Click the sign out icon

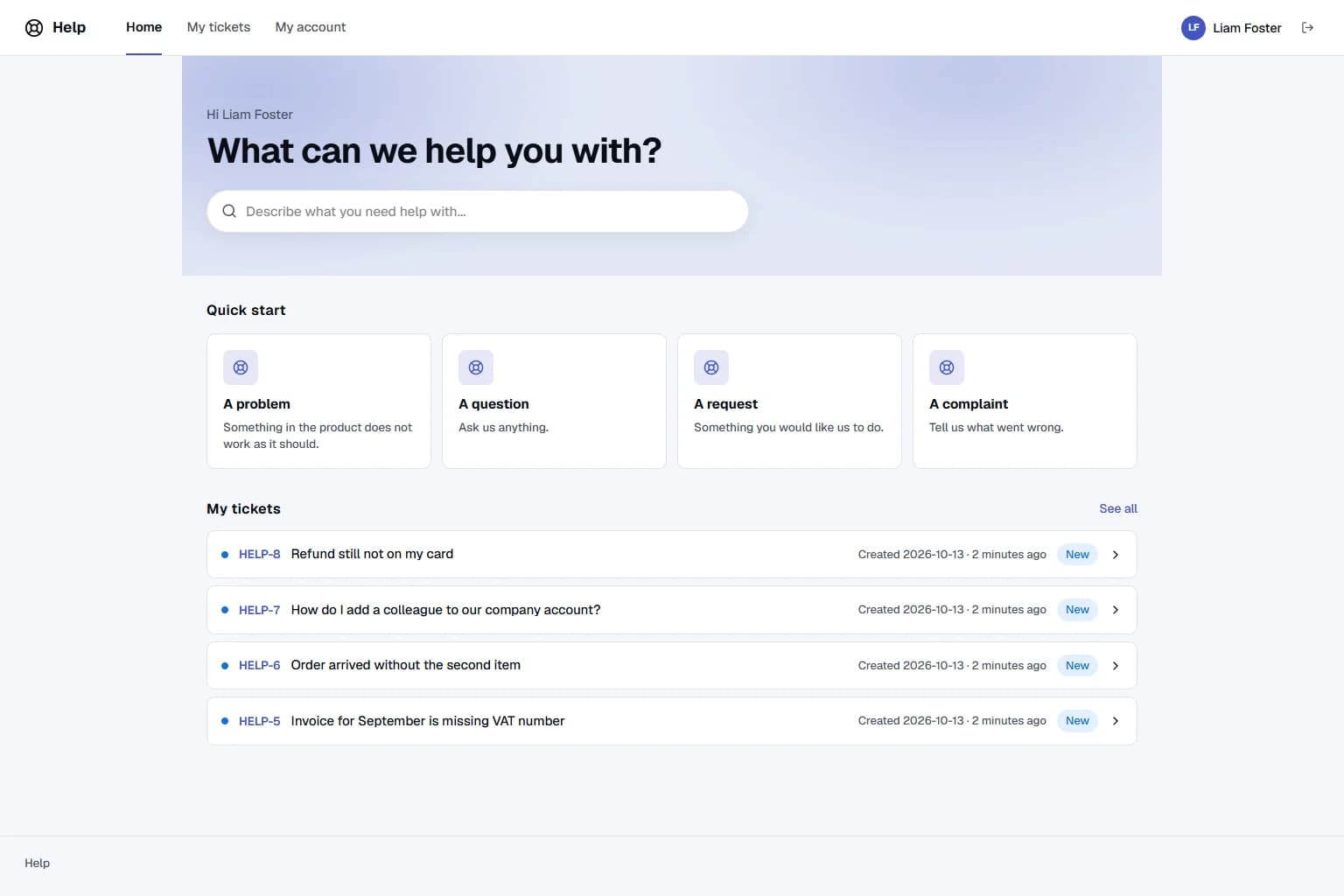point(1307,27)
